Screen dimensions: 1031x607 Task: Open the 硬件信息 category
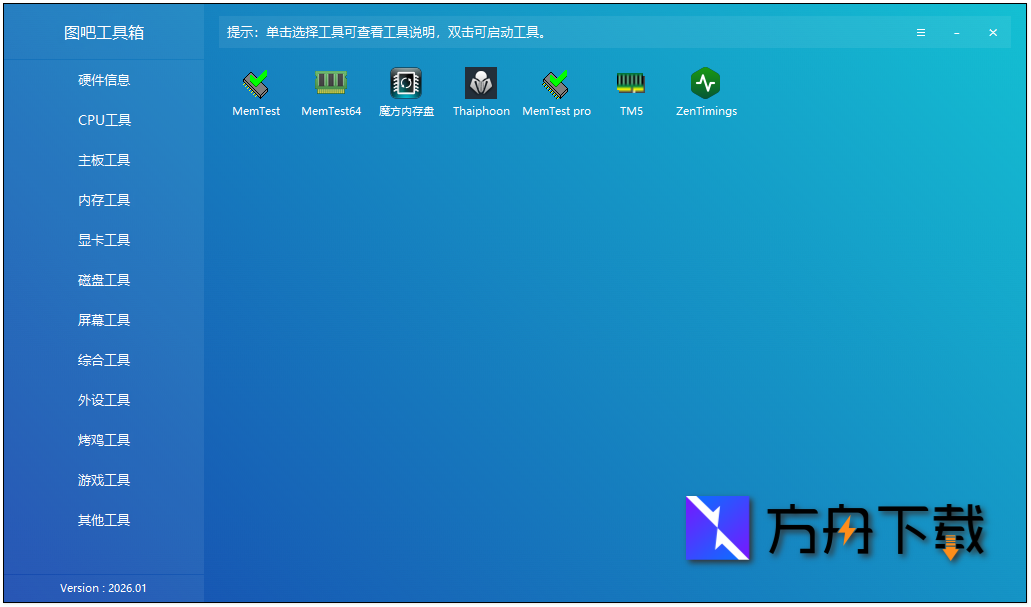pyautogui.click(x=103, y=80)
